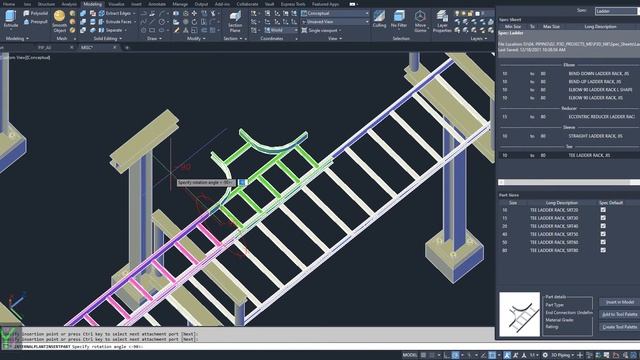Select STRAIGHT LADDER RACK row

tap(569, 136)
